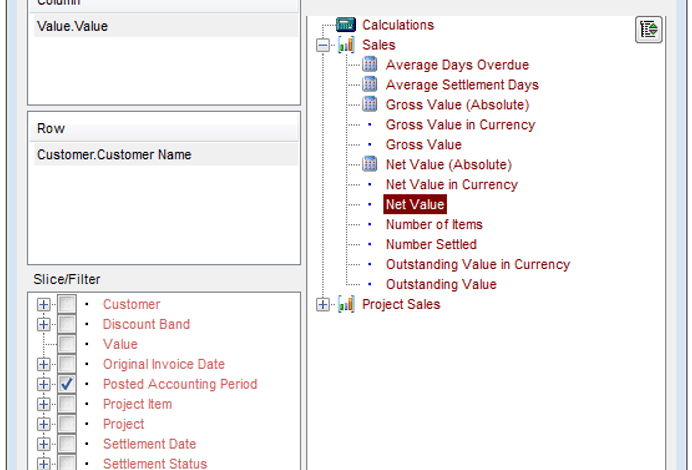Screen dimensions: 692x470
Task: Click the Gross Value (Absolute) calculator icon
Action: click(370, 104)
